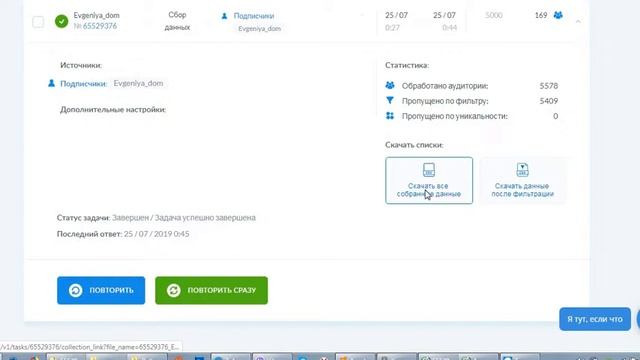Click the Подписчики source link under Источники

(83, 84)
